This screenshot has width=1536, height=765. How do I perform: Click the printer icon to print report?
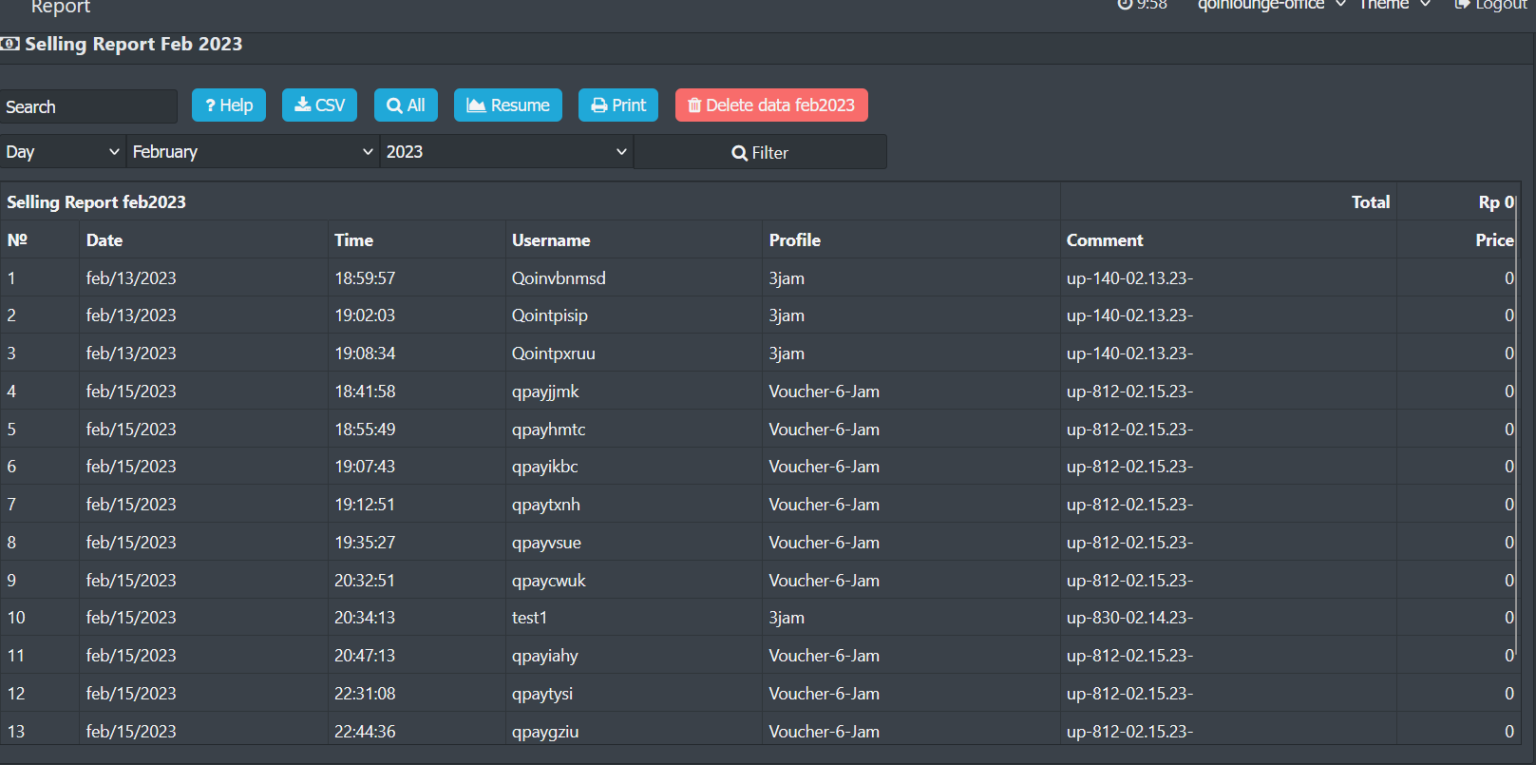(x=601, y=104)
